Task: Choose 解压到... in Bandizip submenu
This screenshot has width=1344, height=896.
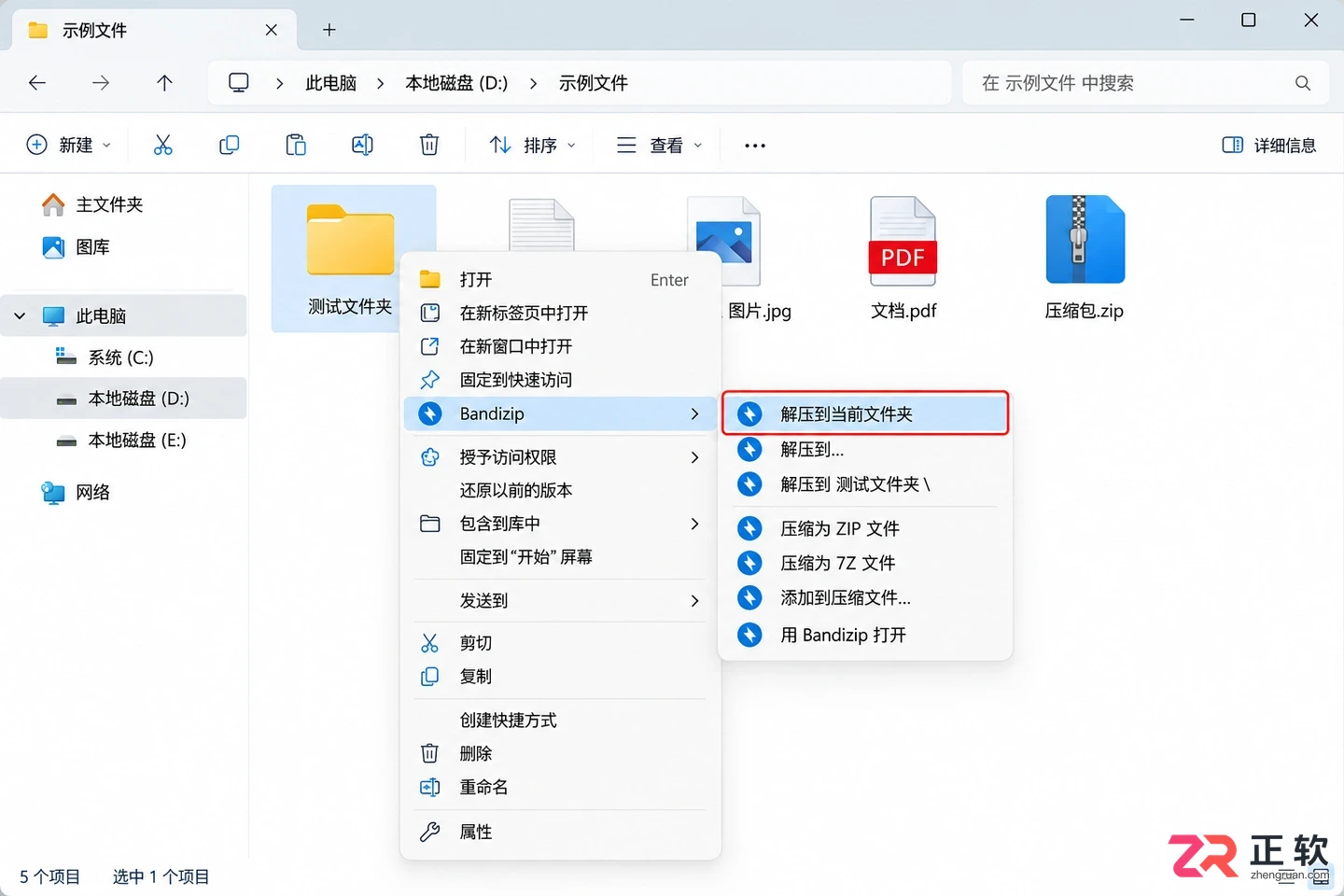Action: [x=865, y=449]
